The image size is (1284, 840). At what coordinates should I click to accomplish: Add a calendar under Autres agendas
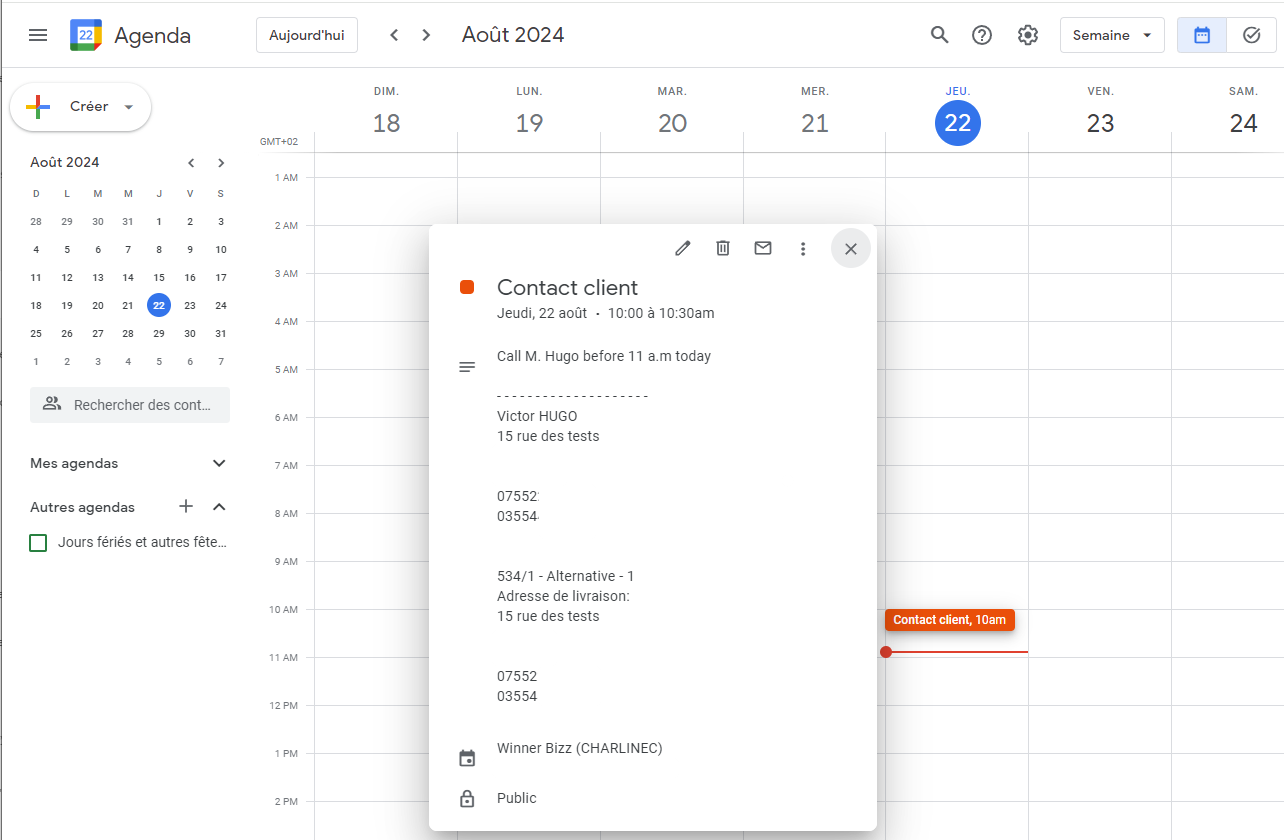pyautogui.click(x=186, y=507)
